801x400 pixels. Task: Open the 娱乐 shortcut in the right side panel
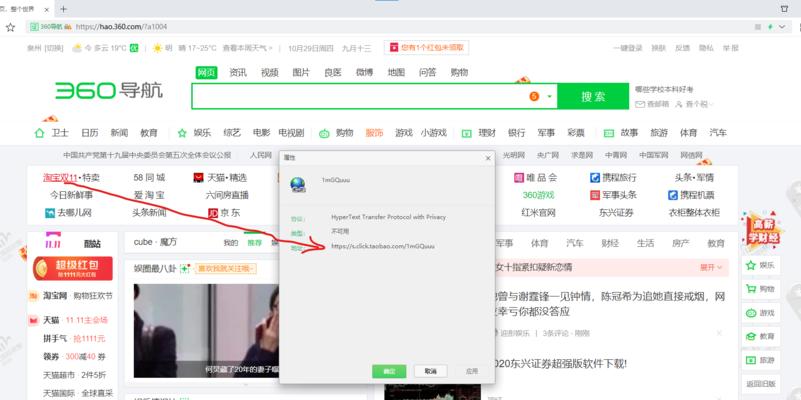coord(761,265)
